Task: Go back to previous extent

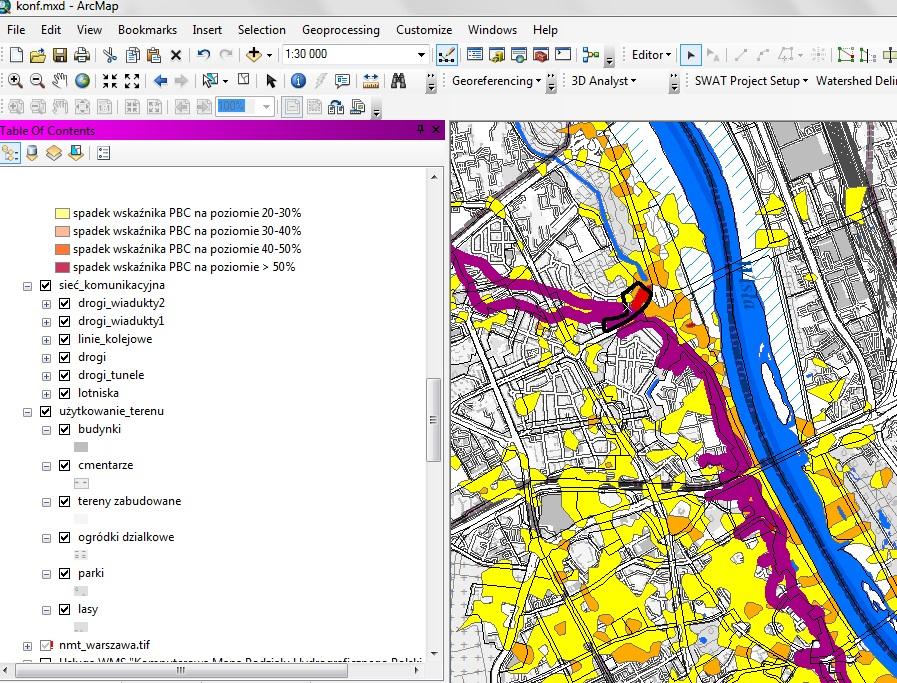Action: pyautogui.click(x=160, y=81)
